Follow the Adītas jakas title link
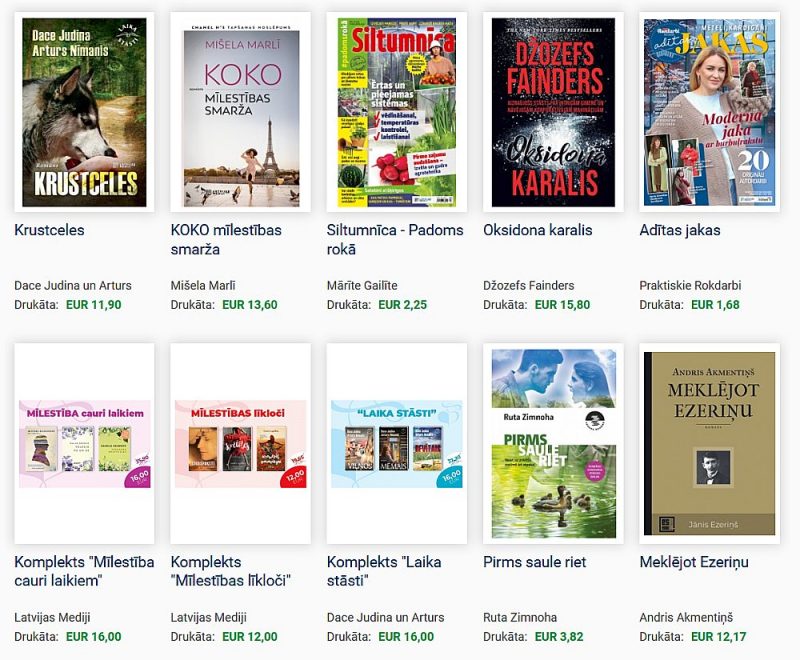 680,230
